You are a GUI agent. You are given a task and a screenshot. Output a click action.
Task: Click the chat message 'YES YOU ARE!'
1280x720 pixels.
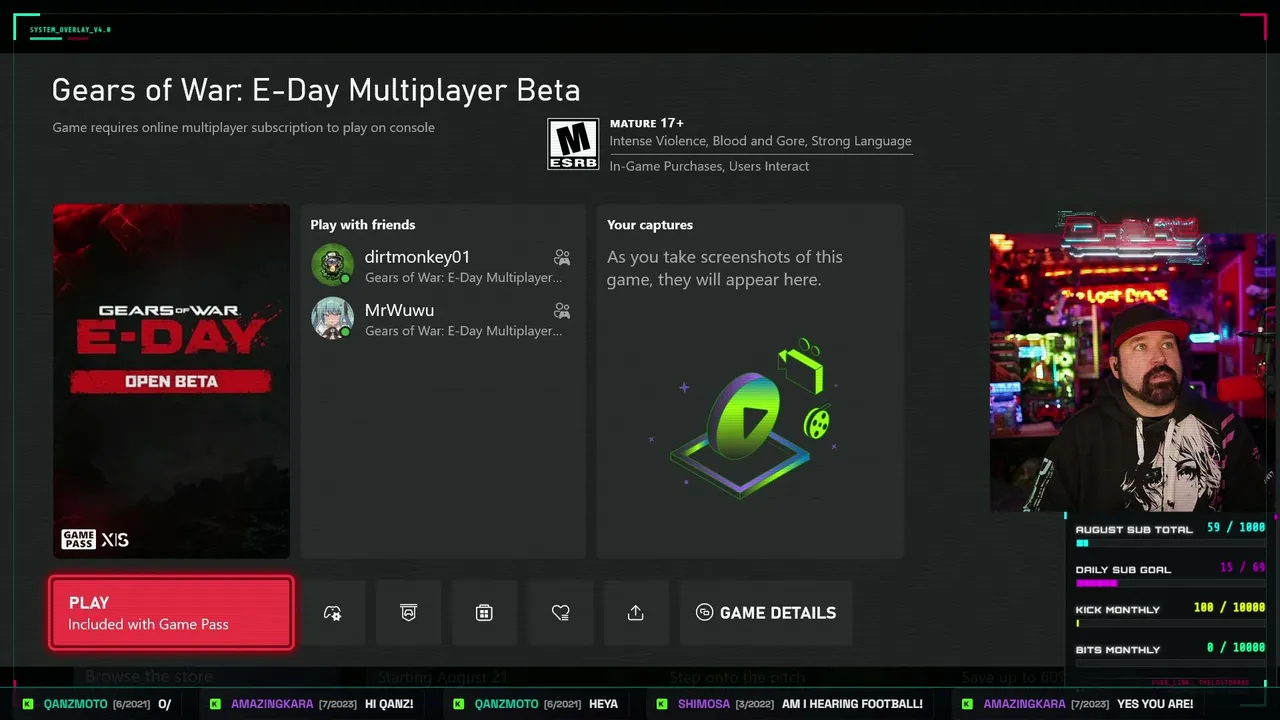1155,704
